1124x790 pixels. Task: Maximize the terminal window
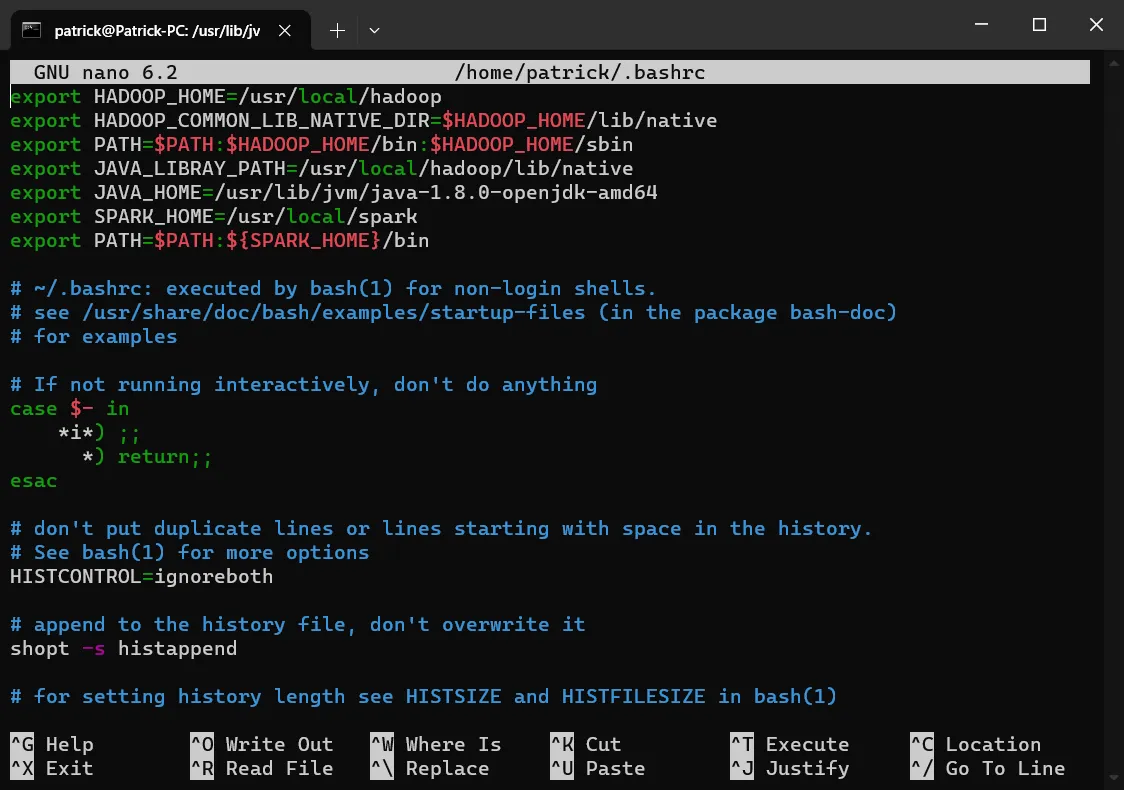click(x=1039, y=24)
